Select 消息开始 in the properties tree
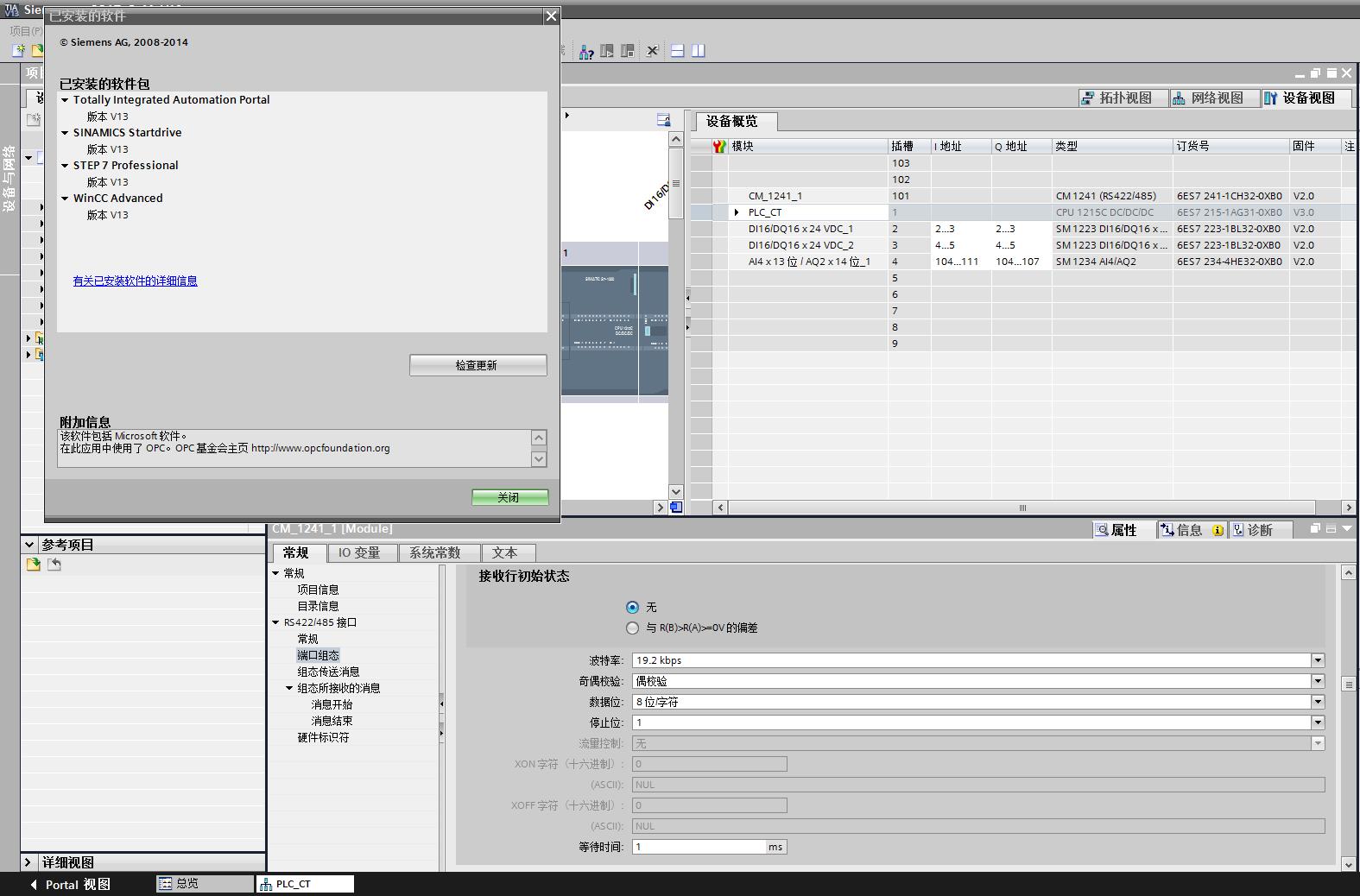 click(x=332, y=704)
